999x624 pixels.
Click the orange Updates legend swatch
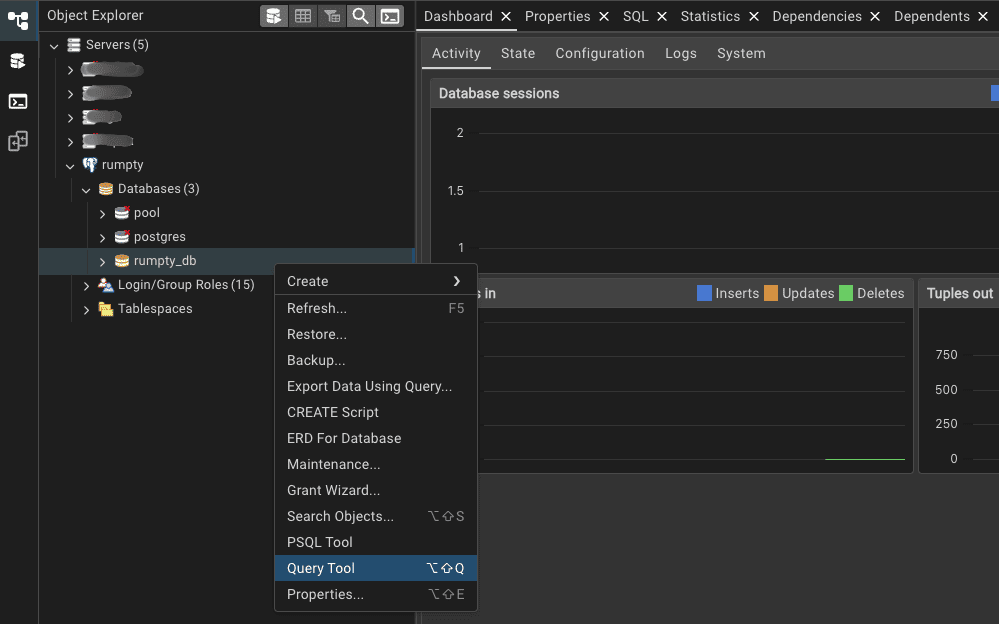point(771,293)
